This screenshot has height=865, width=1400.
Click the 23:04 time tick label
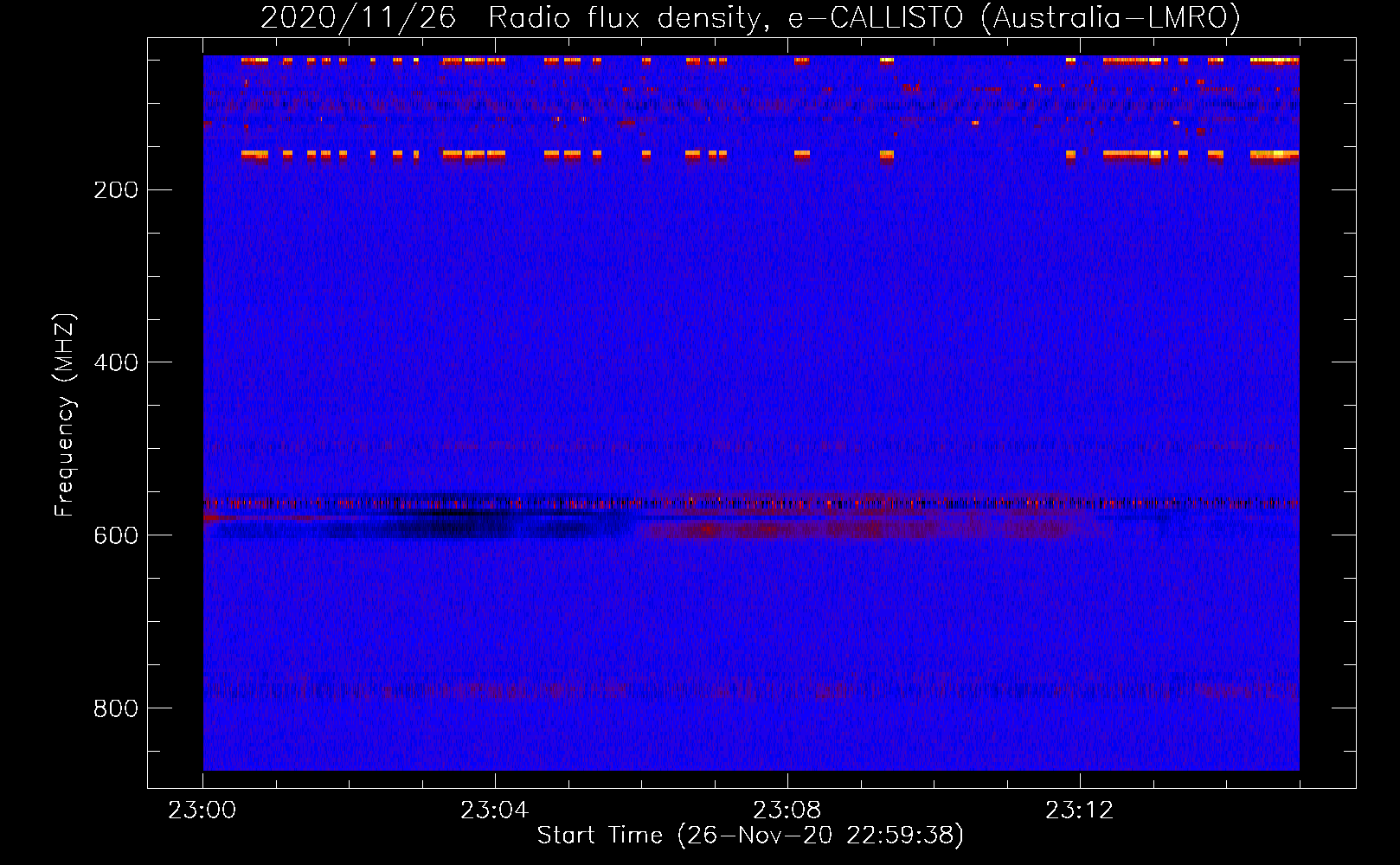494,811
